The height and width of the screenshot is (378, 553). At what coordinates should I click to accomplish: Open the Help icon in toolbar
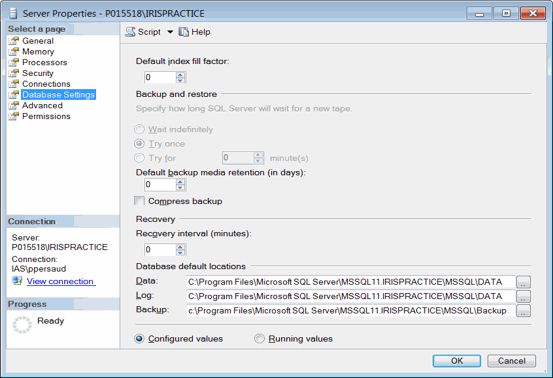pos(183,32)
